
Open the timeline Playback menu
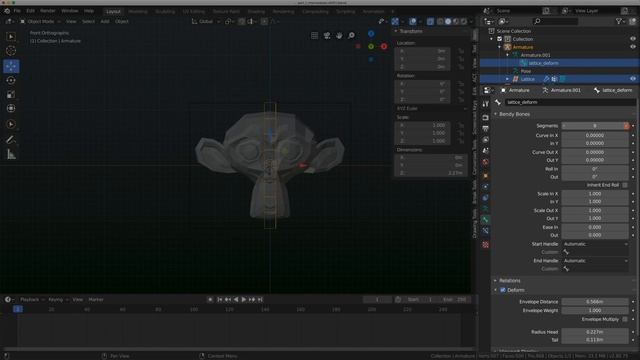(30, 300)
